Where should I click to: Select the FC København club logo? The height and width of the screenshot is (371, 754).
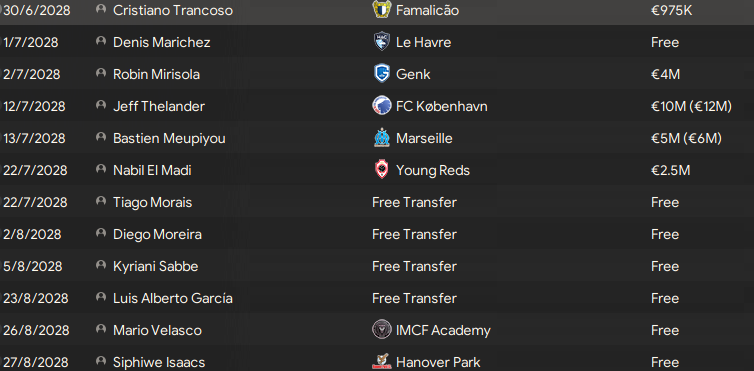[x=382, y=106]
